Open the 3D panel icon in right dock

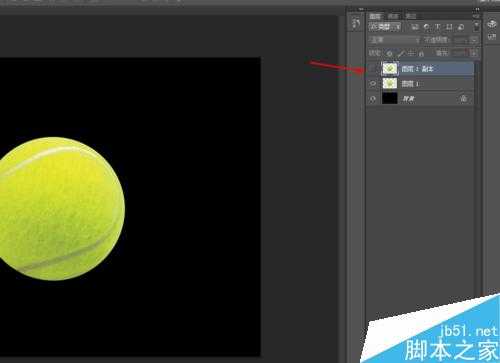492,24
